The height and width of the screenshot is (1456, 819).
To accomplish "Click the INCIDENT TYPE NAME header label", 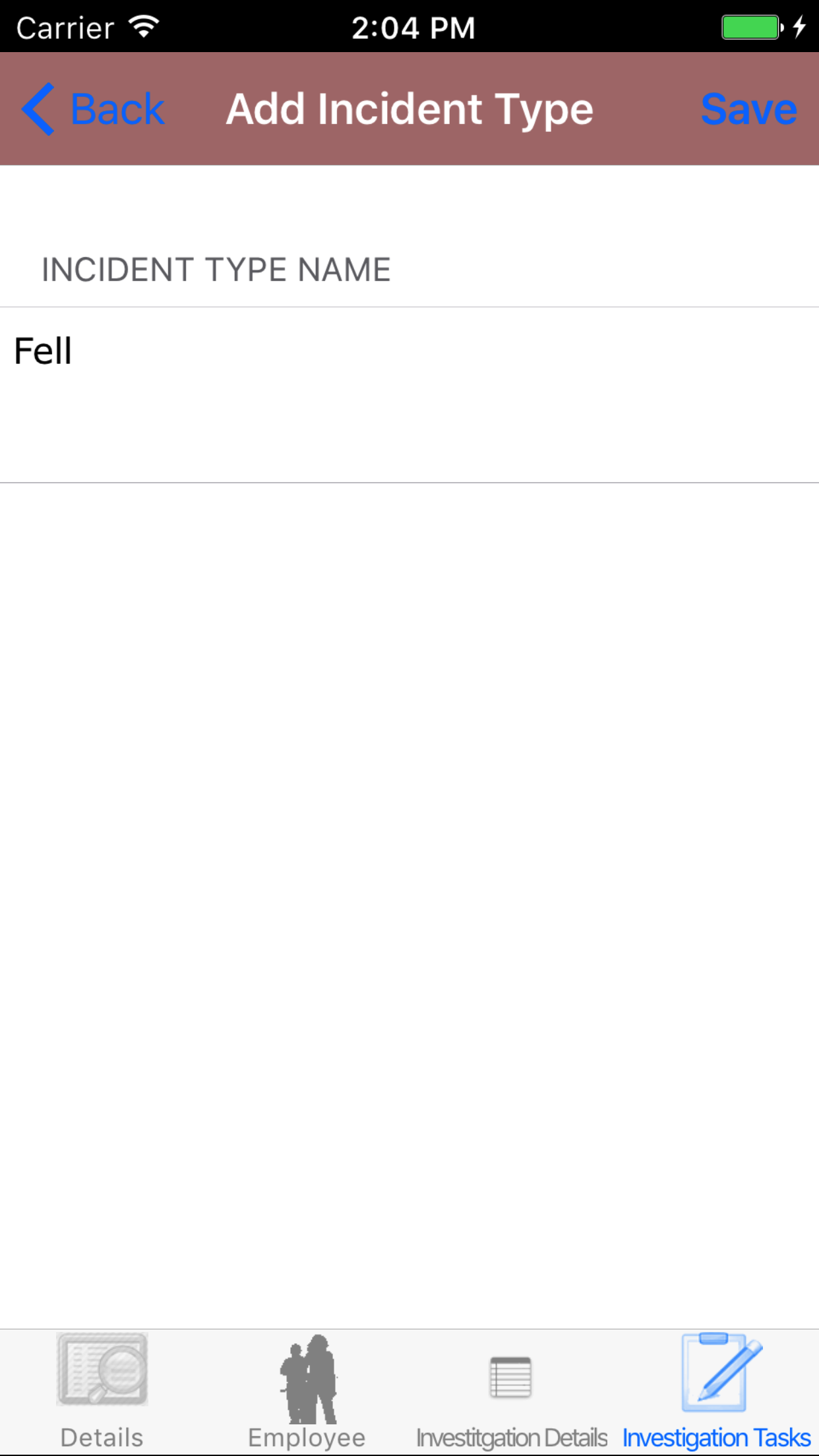I will [x=216, y=270].
